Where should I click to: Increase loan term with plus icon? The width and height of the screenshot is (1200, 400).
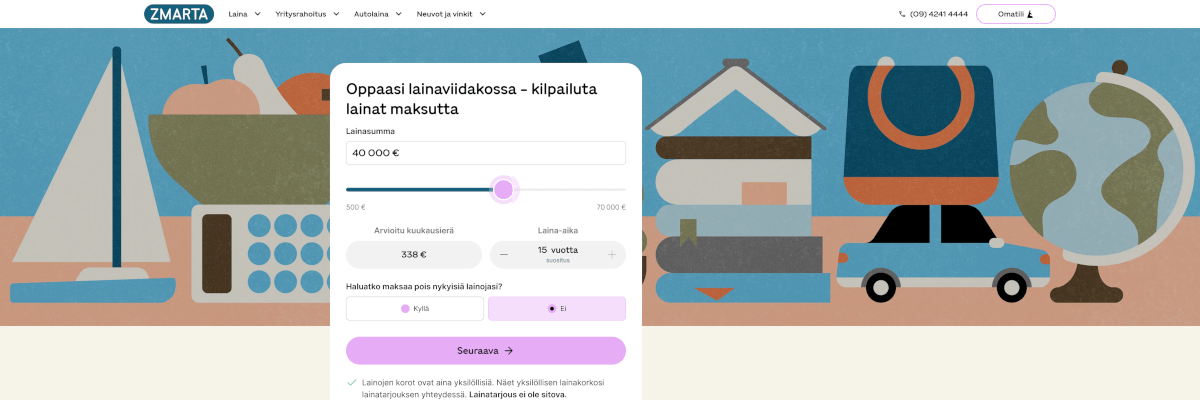click(x=611, y=255)
